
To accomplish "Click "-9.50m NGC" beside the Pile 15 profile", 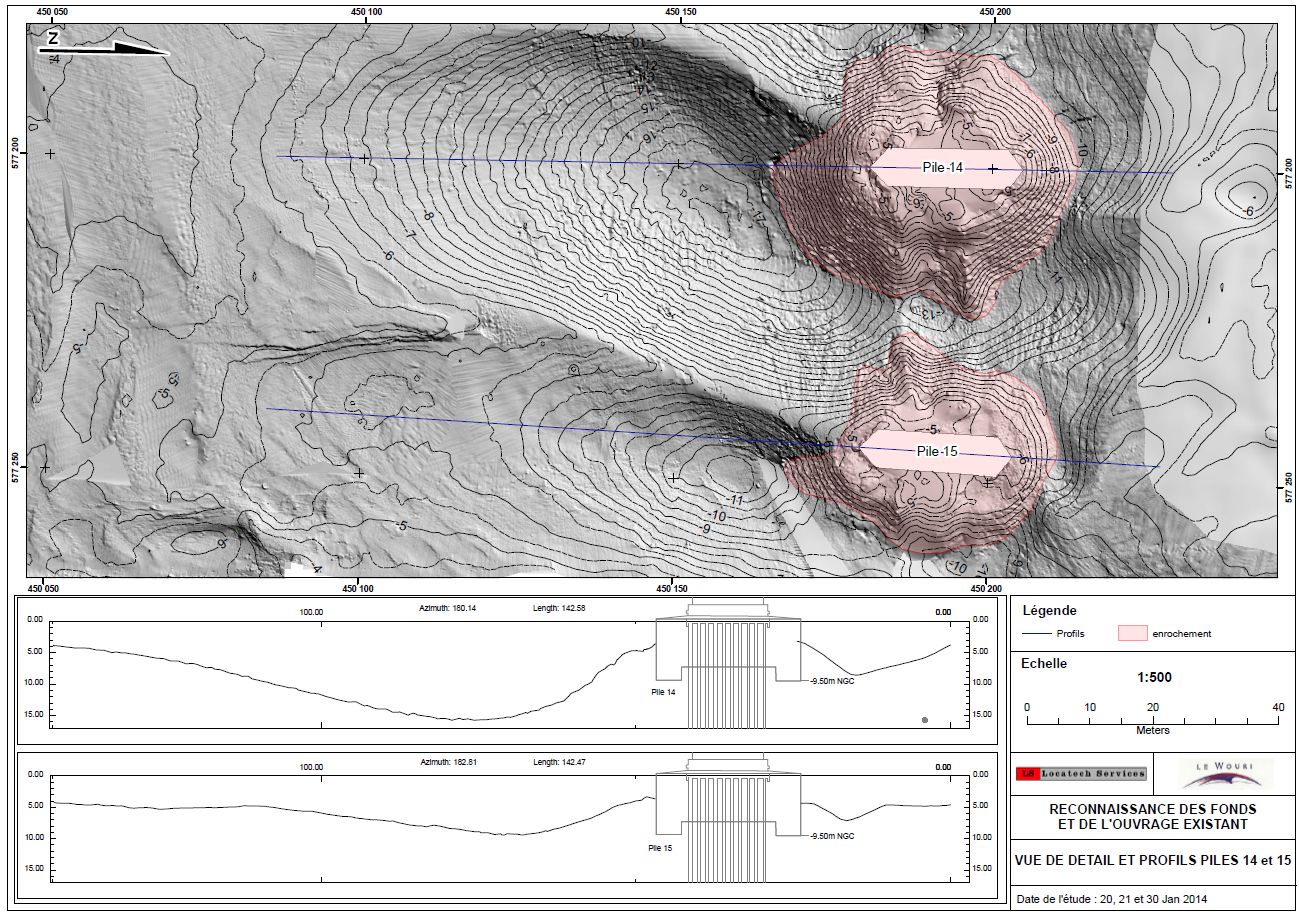I will coord(832,836).
